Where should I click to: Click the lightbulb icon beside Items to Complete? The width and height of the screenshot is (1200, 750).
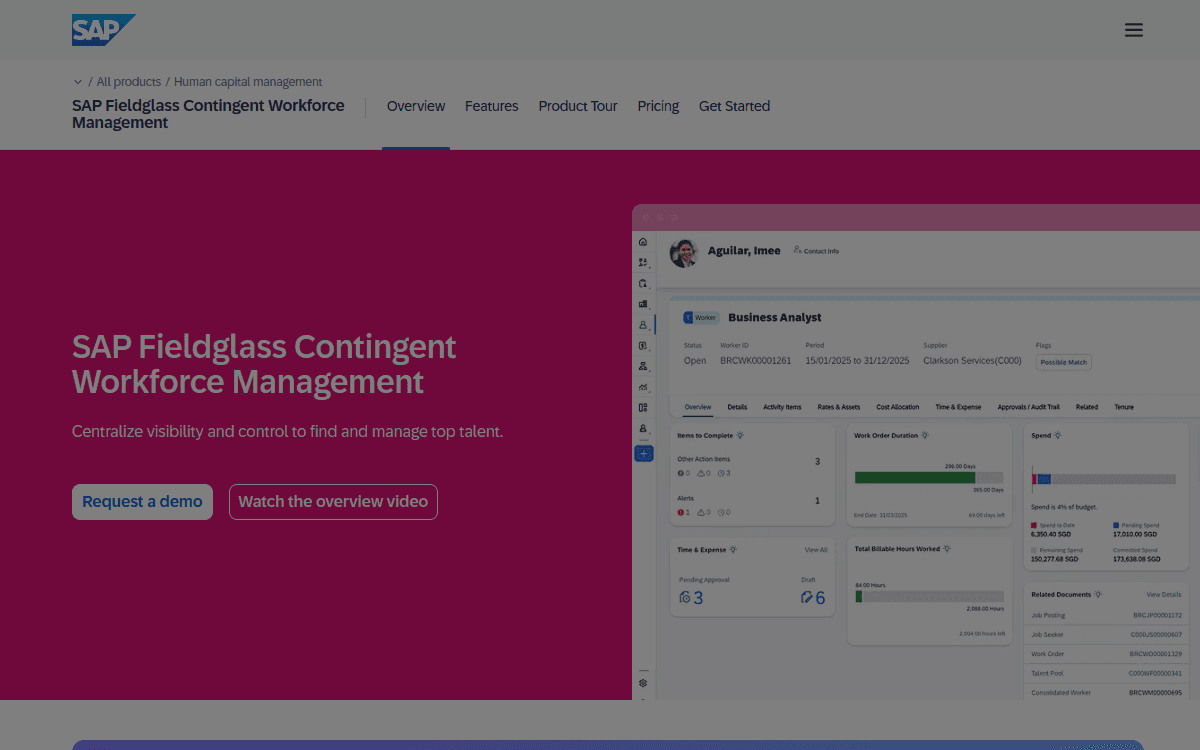point(741,435)
